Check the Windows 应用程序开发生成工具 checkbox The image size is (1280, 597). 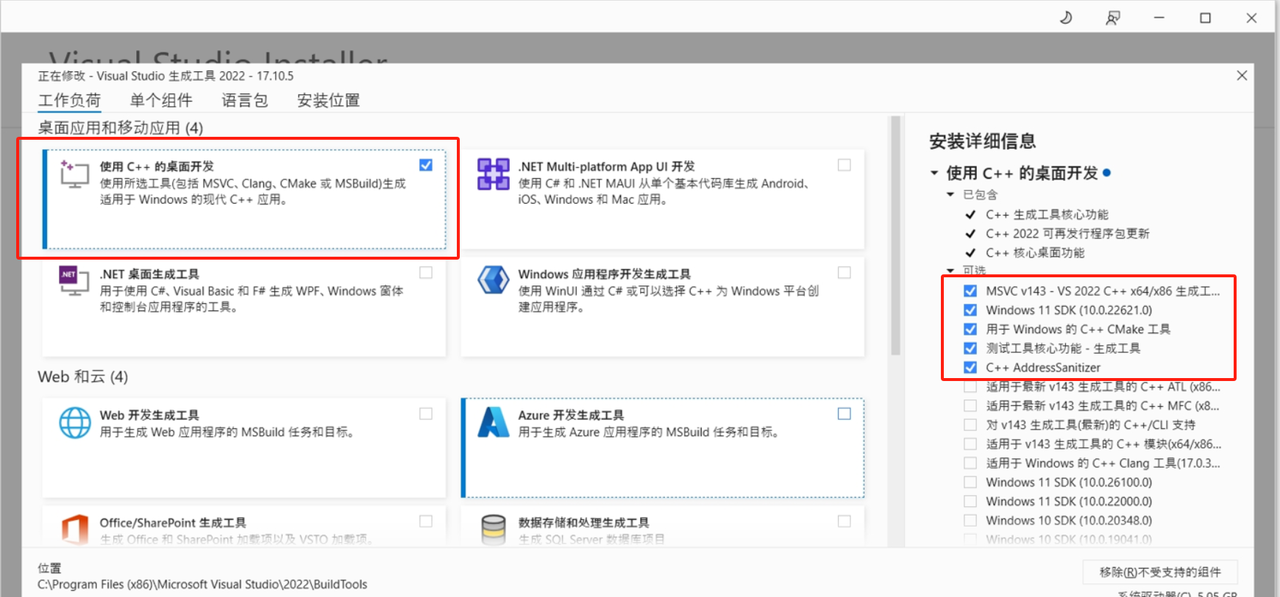coord(845,272)
